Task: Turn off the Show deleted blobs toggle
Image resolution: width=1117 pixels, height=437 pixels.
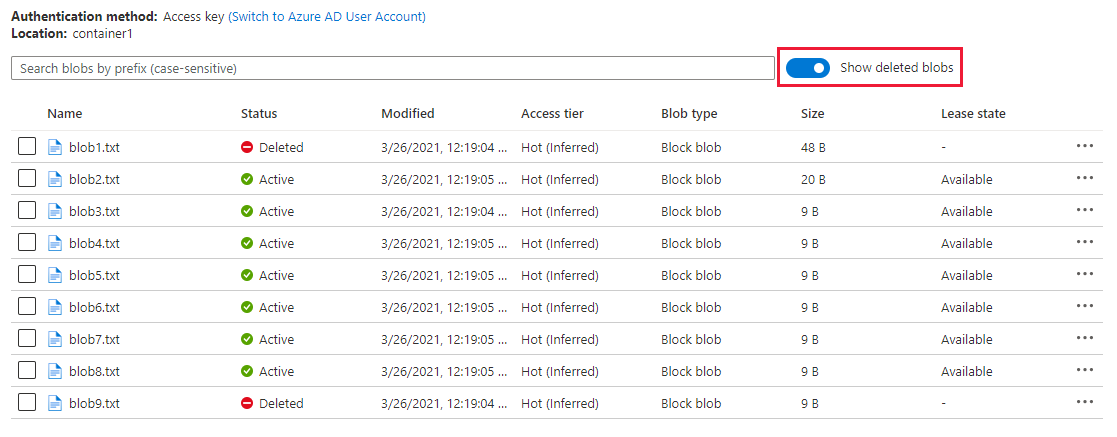Action: 808,68
